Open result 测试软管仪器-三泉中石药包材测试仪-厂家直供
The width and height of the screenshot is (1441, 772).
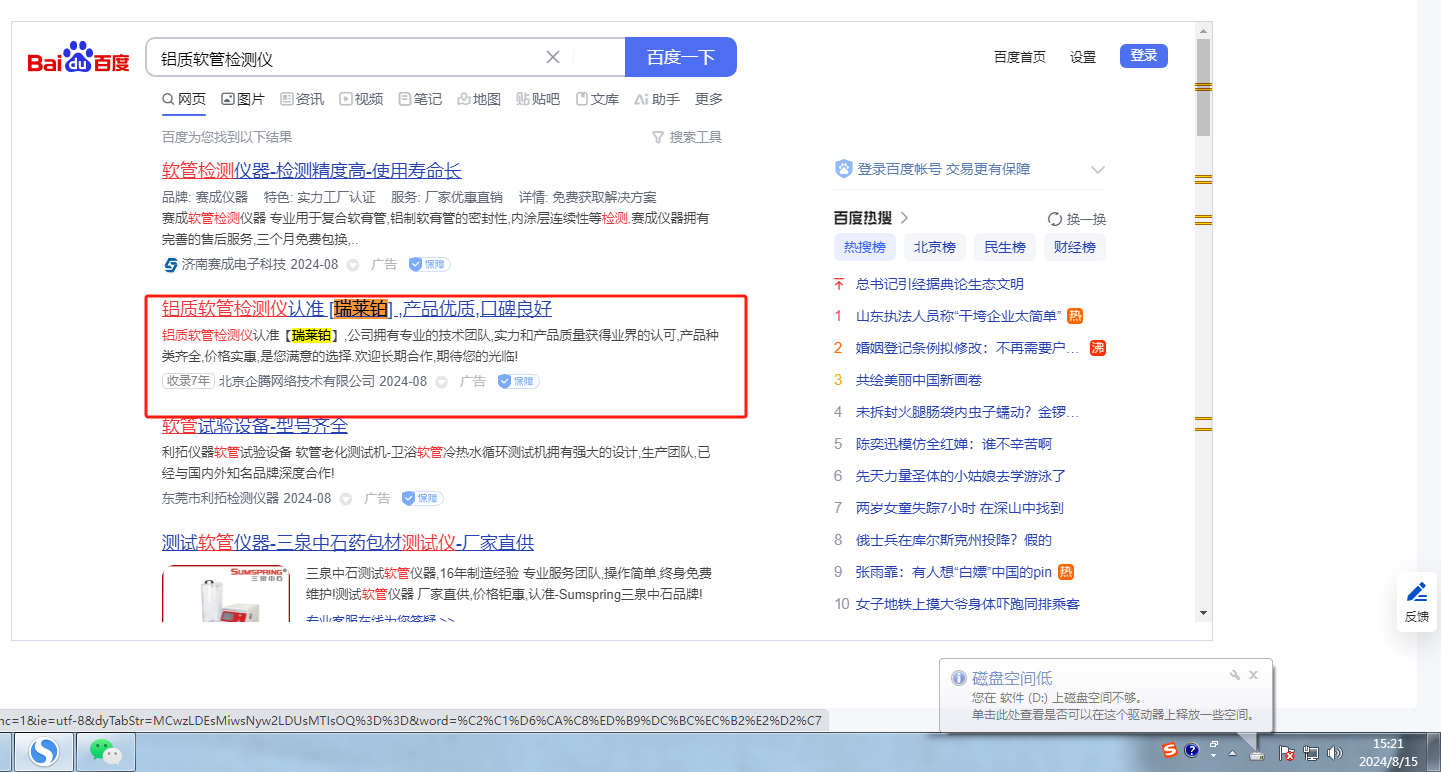coord(348,543)
